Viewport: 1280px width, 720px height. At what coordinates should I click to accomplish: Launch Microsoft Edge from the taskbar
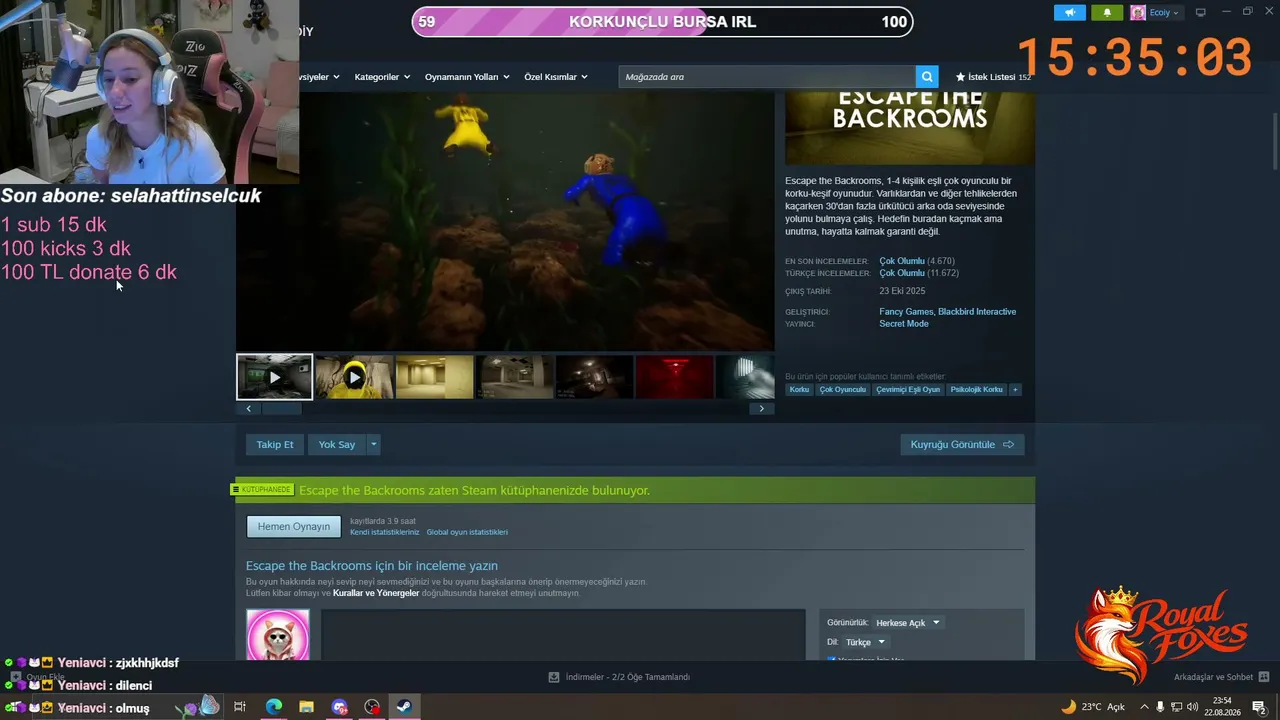pos(273,707)
